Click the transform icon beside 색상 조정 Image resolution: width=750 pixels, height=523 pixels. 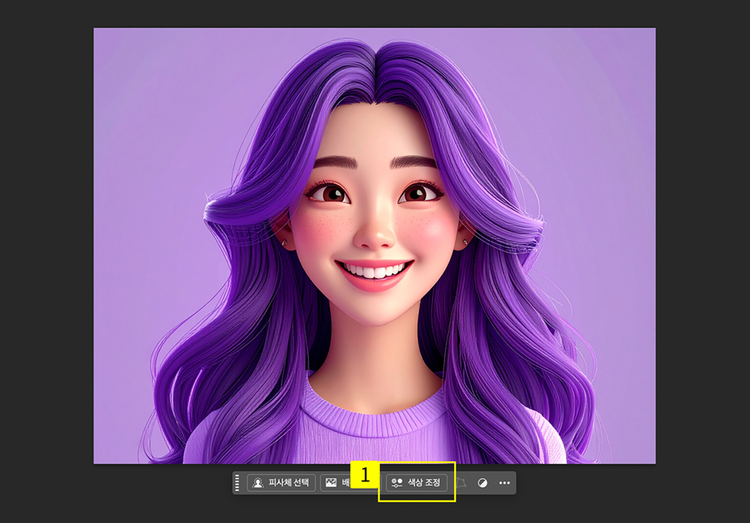click(461, 482)
